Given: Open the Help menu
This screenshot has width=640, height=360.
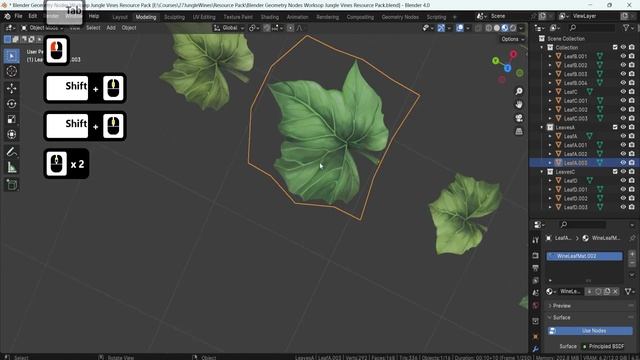Looking at the screenshot, I should coord(94,16).
